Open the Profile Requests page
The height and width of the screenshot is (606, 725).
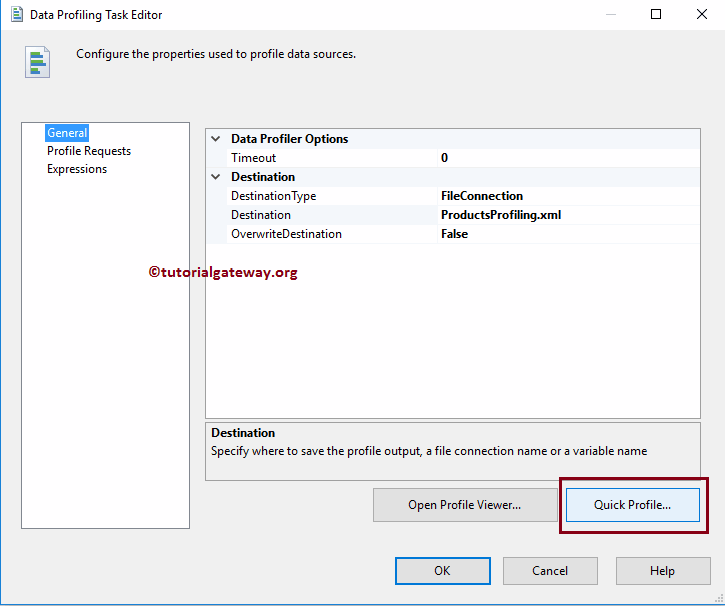(x=89, y=151)
